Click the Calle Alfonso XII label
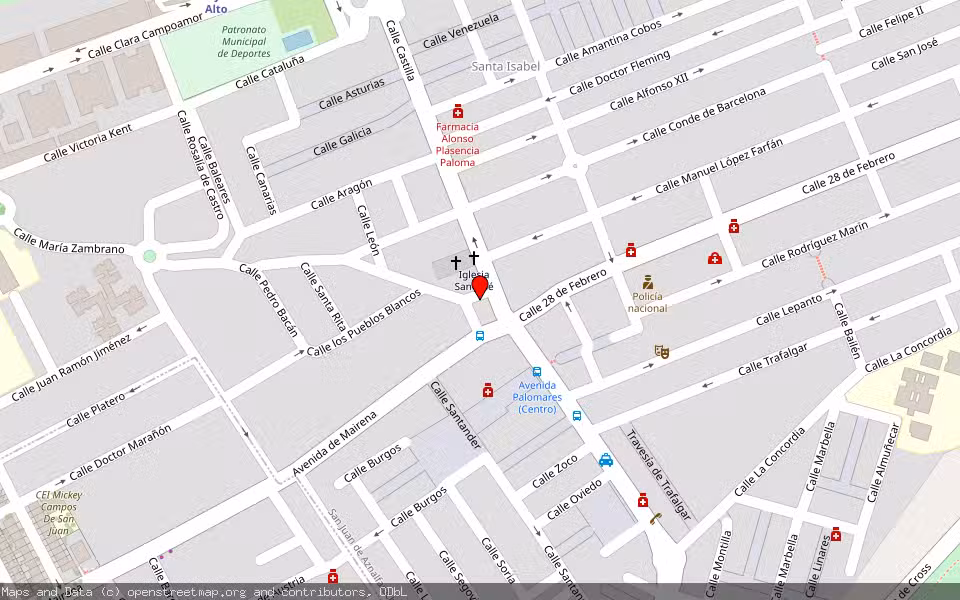The image size is (960, 600). [649, 92]
